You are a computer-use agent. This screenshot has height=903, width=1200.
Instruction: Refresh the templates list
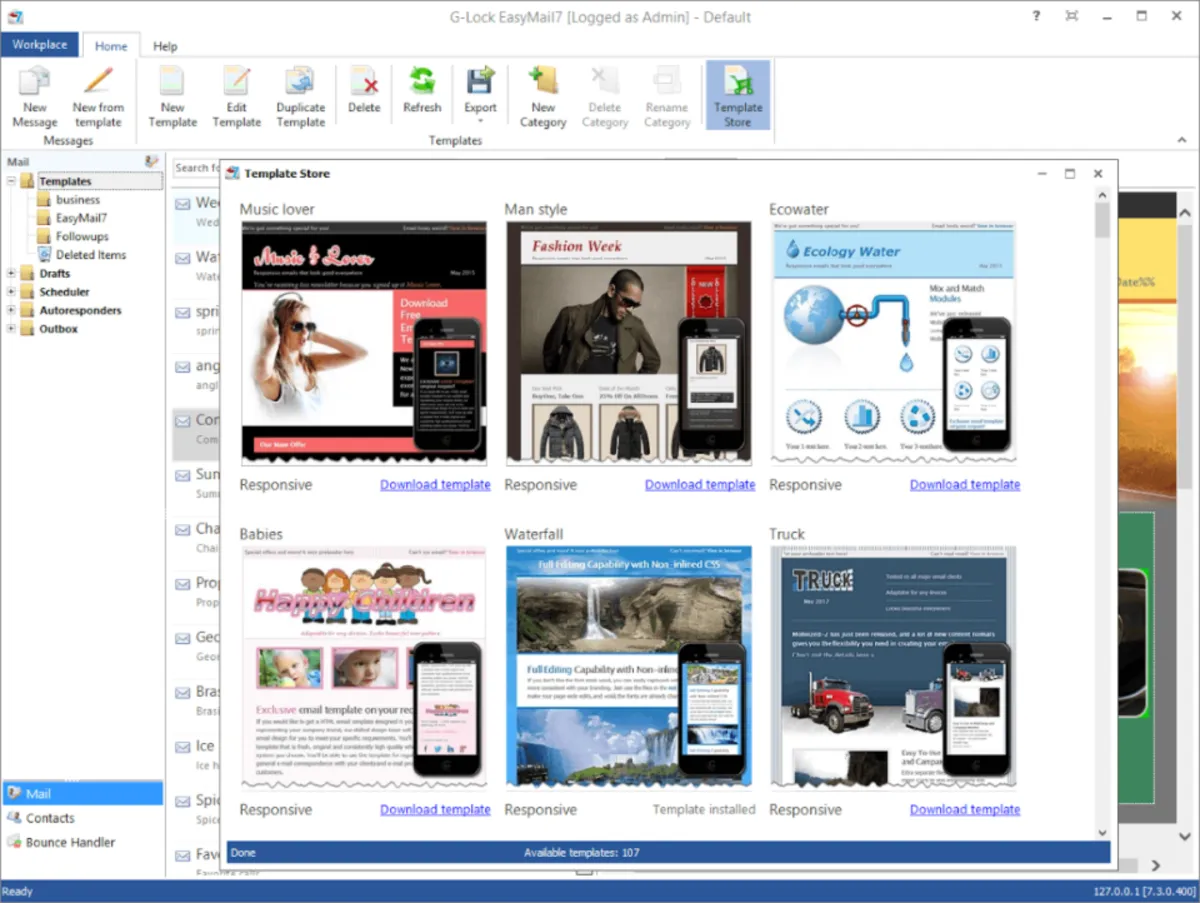pyautogui.click(x=421, y=90)
